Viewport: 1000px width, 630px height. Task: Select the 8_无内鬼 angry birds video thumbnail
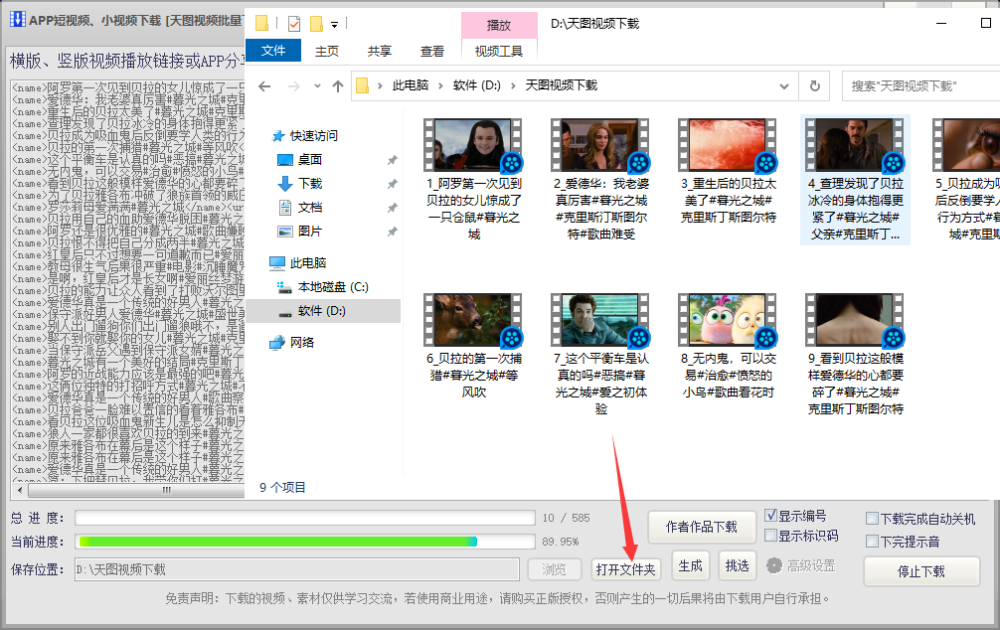728,320
